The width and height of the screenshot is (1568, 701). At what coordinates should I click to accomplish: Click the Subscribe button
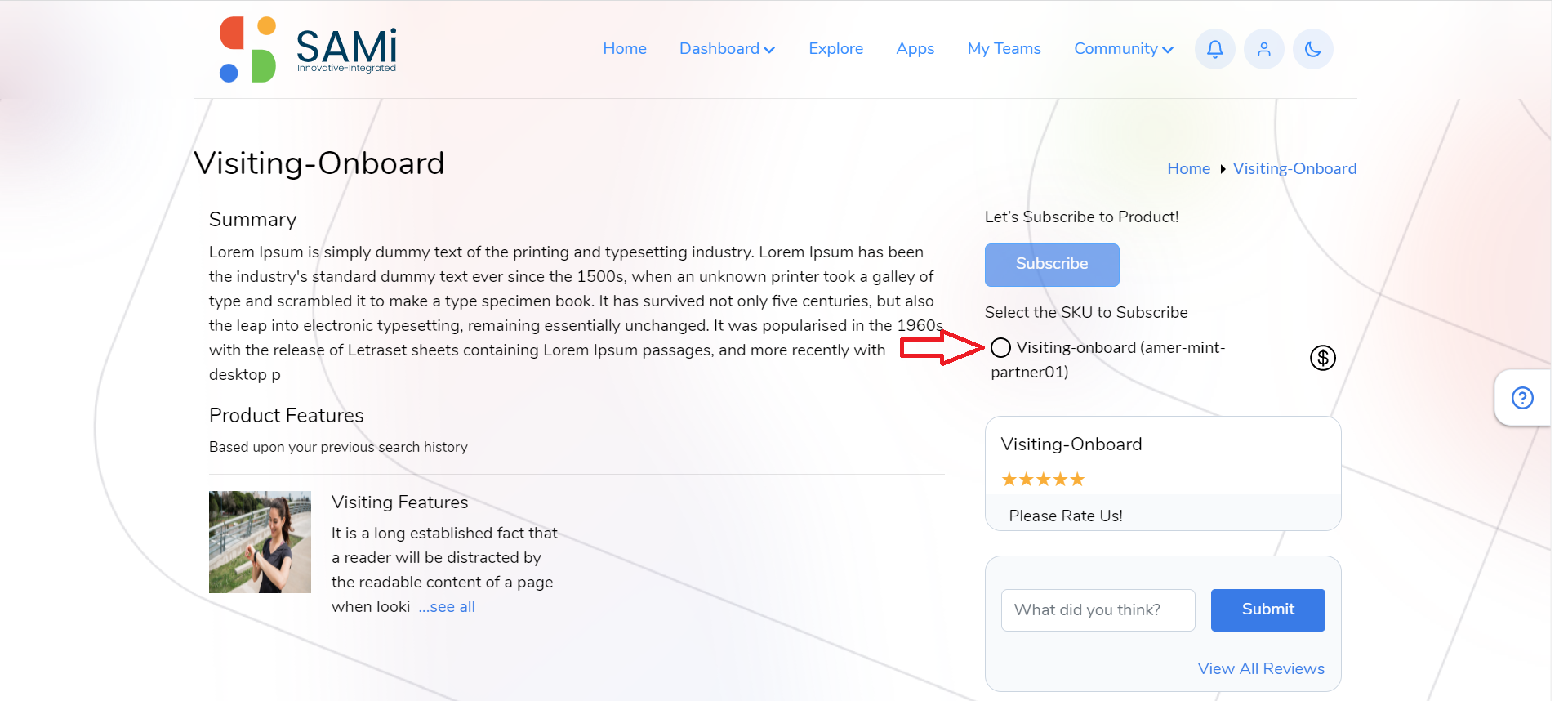(x=1052, y=265)
